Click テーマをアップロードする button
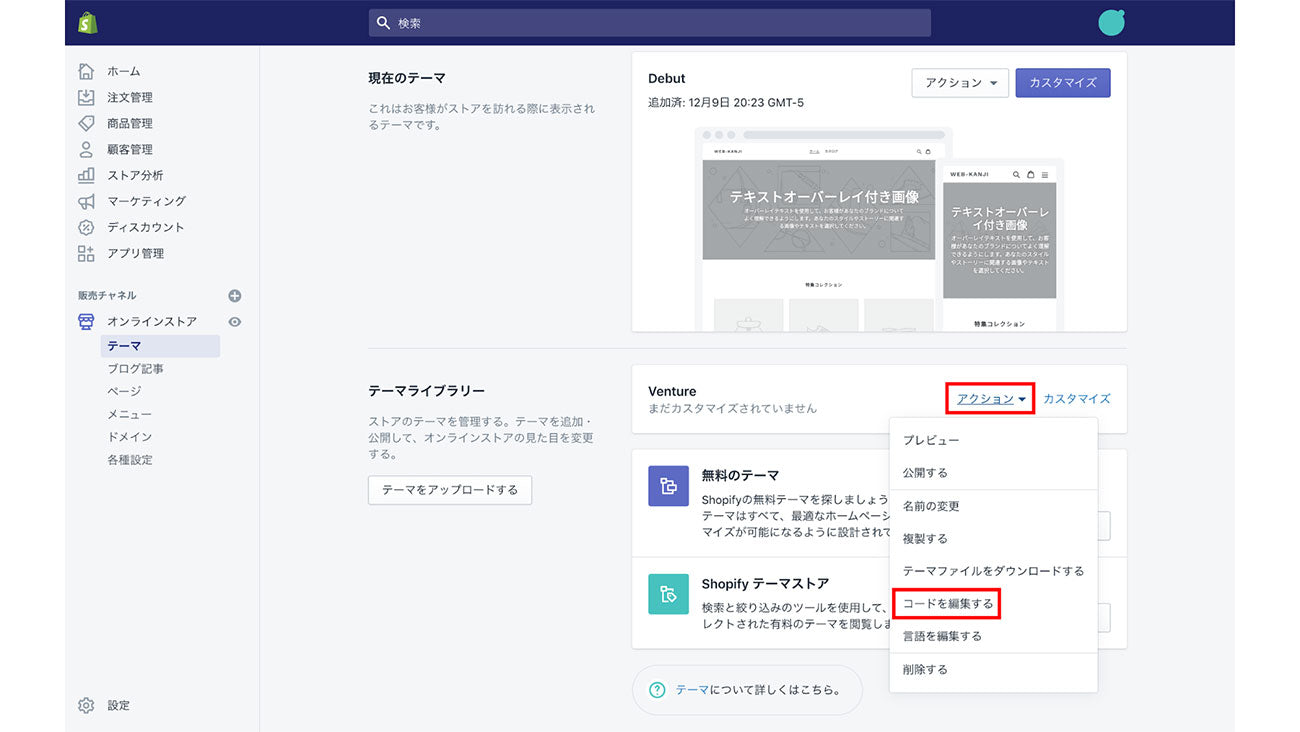 (x=450, y=490)
